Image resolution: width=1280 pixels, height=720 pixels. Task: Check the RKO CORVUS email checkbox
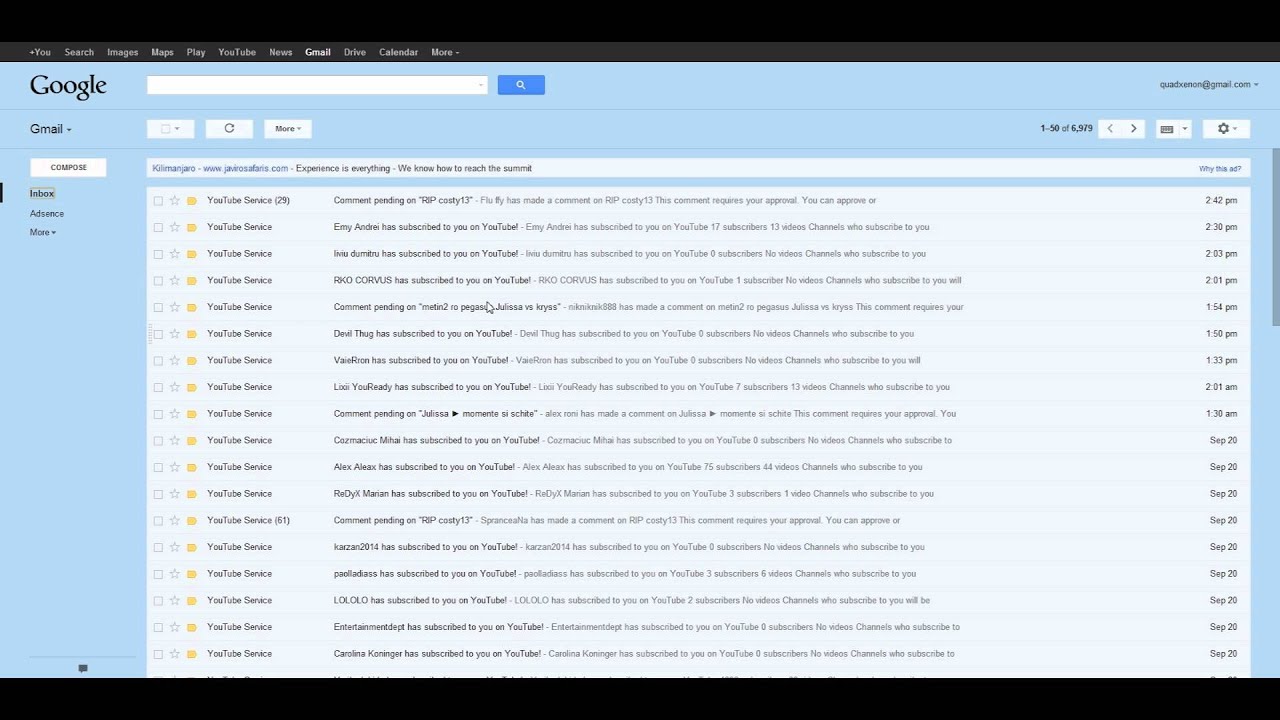pos(158,281)
